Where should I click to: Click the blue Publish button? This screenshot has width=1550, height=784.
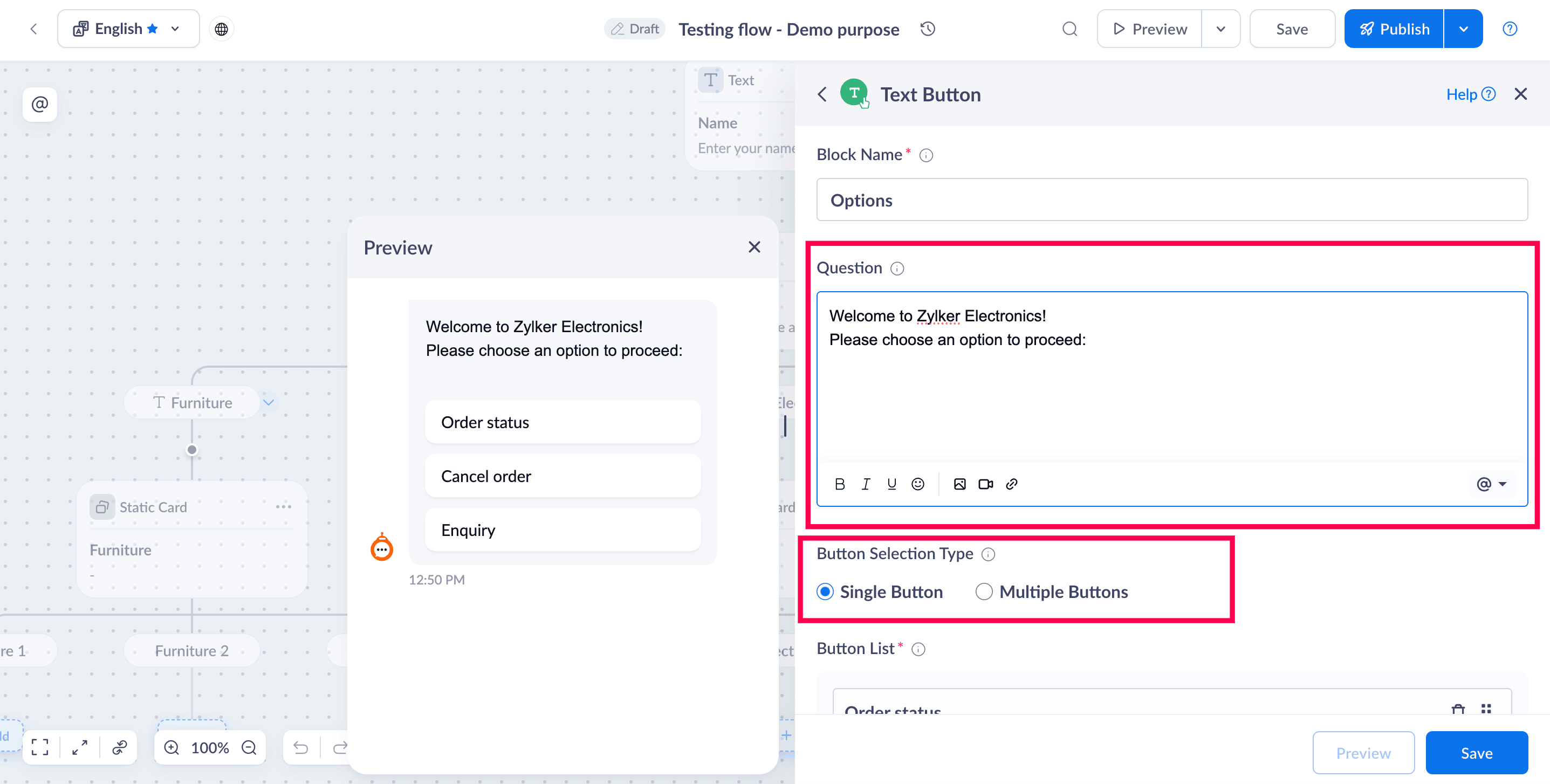(x=1394, y=28)
